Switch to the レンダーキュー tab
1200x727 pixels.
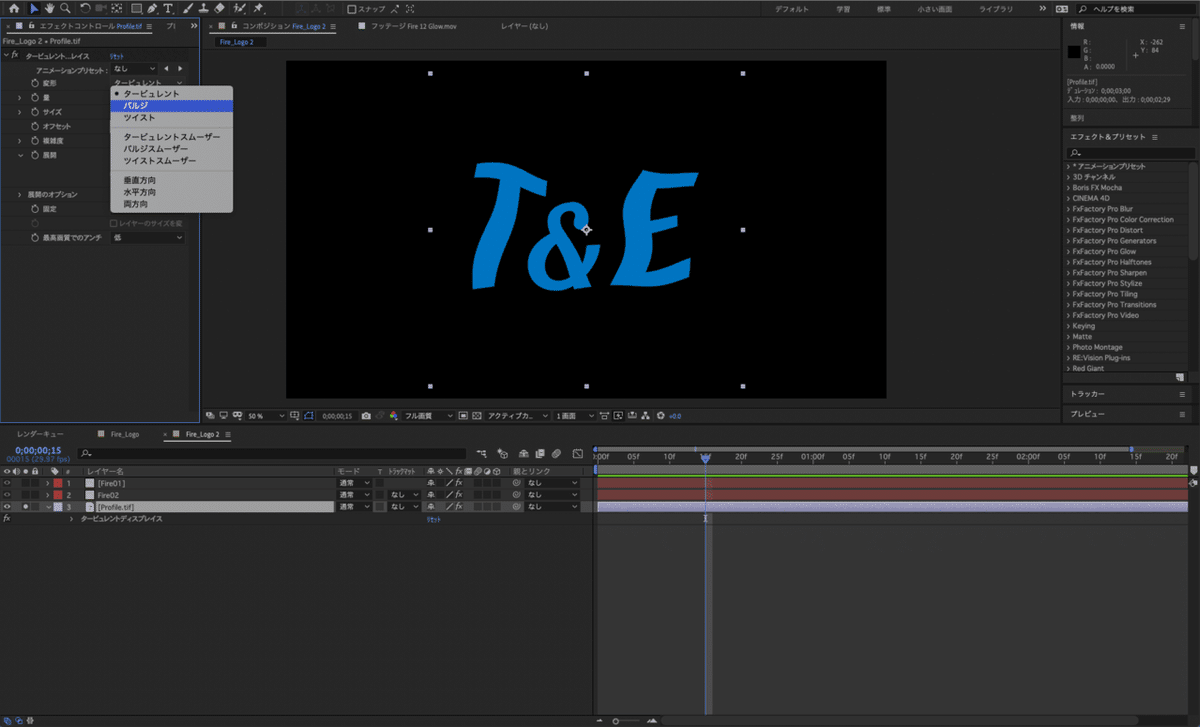click(40, 435)
